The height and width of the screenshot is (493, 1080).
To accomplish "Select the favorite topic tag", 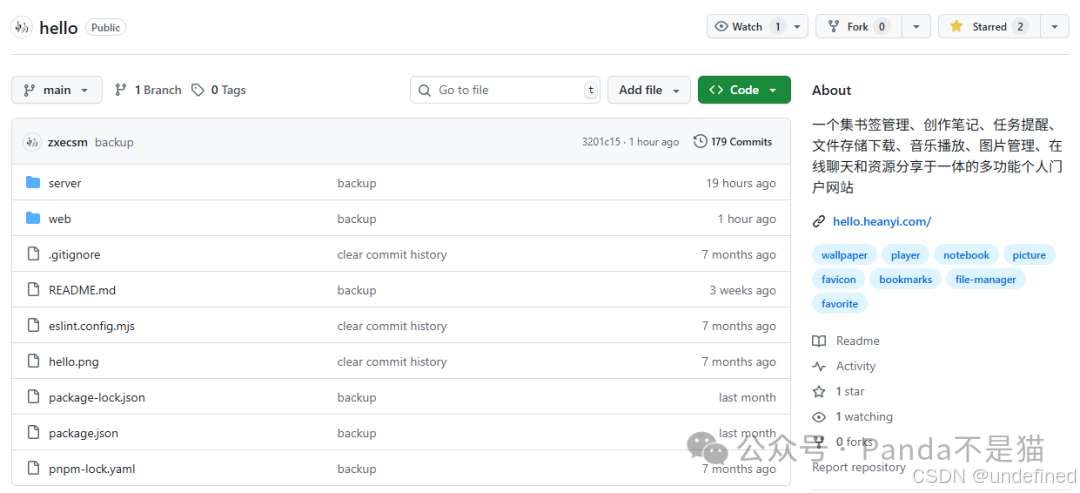I will (840, 303).
